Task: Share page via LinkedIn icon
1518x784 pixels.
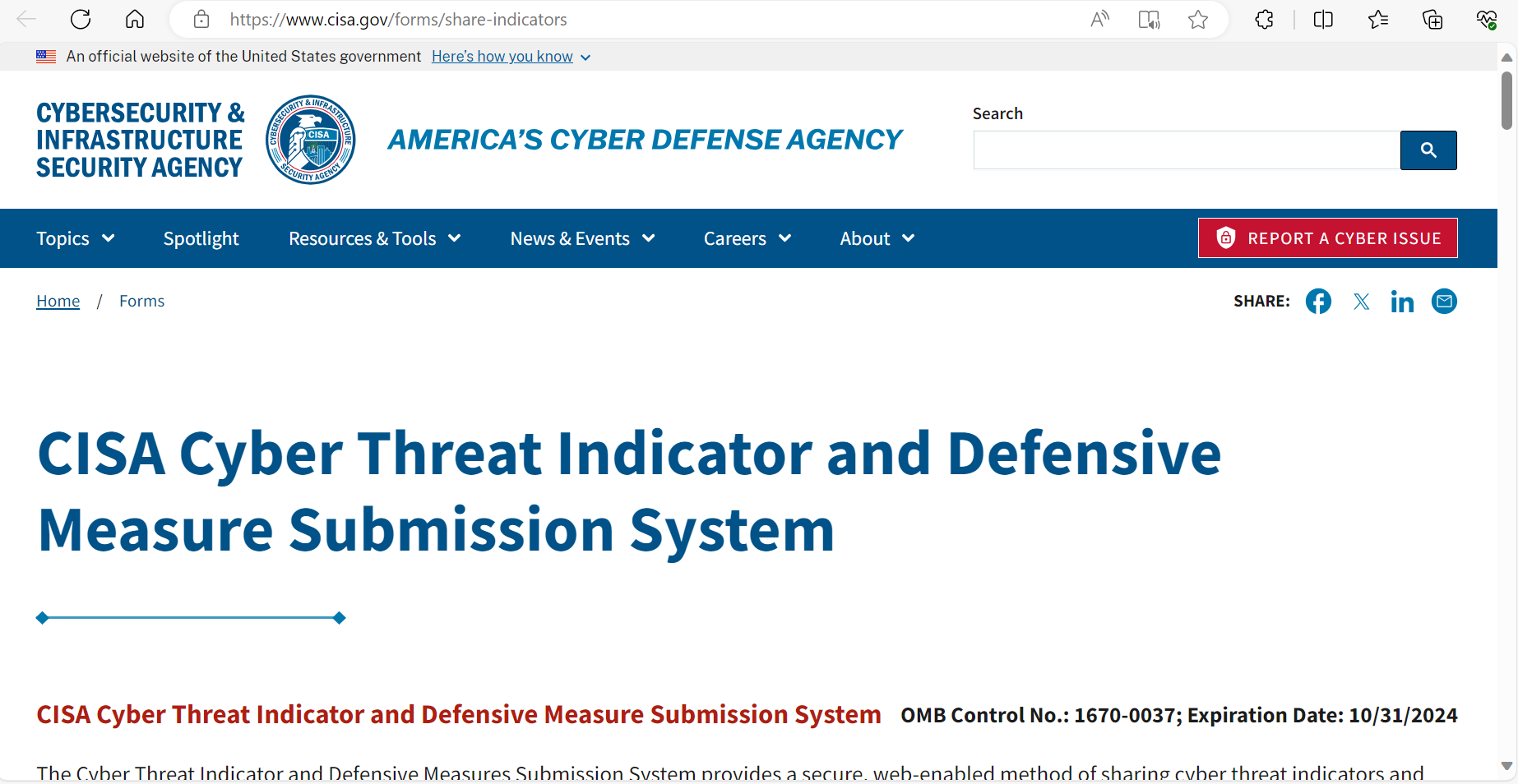Action: (1402, 302)
